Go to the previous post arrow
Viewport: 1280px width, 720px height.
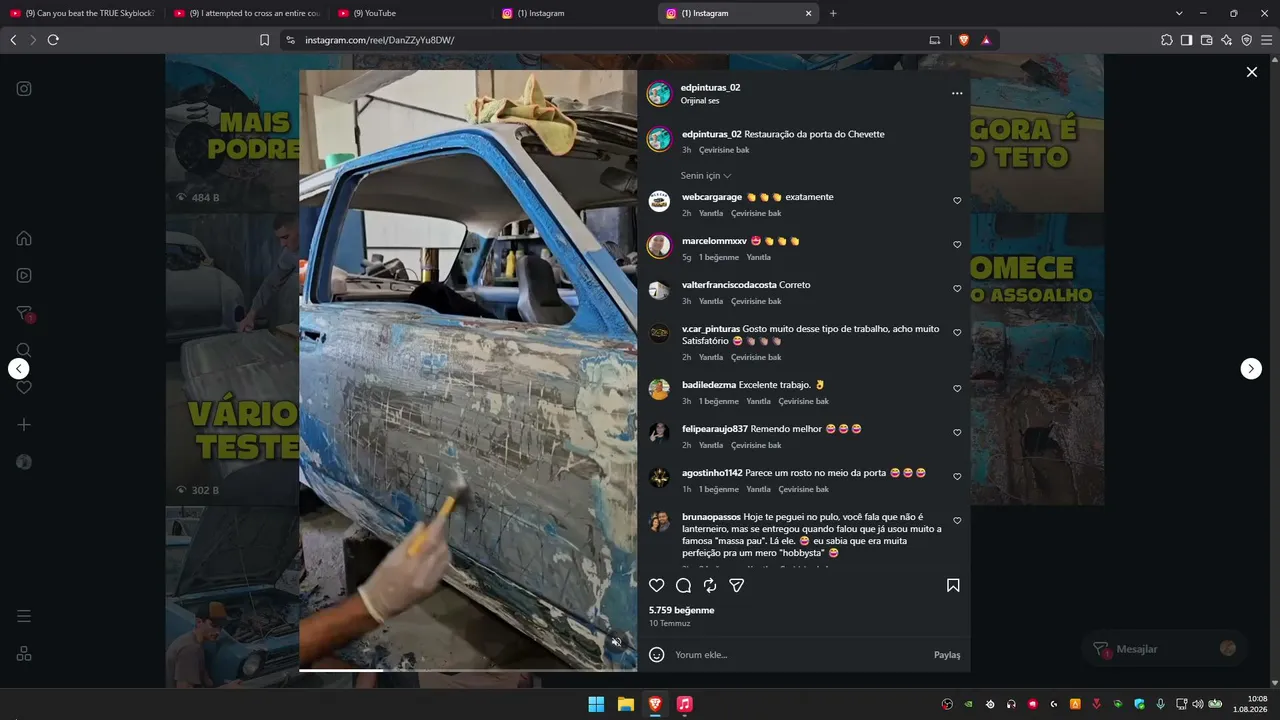(x=19, y=368)
